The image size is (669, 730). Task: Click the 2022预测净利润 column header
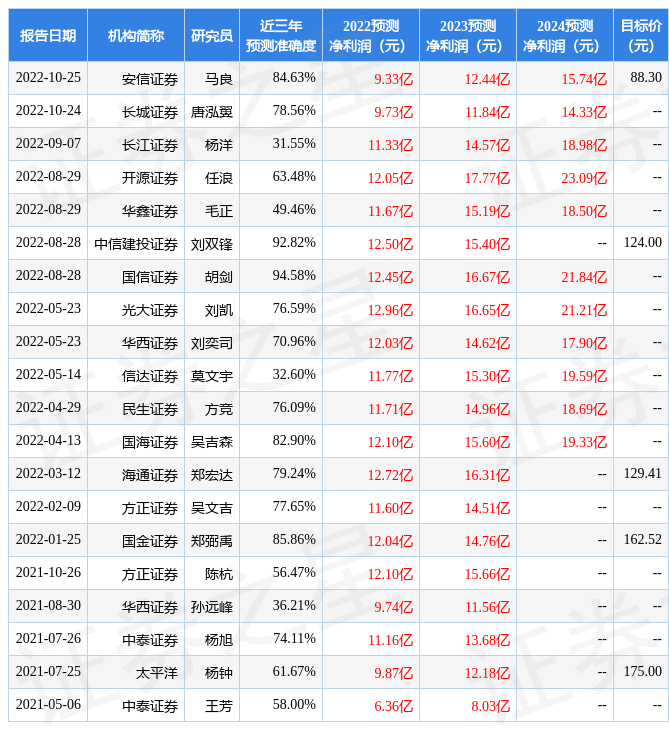[x=371, y=35]
